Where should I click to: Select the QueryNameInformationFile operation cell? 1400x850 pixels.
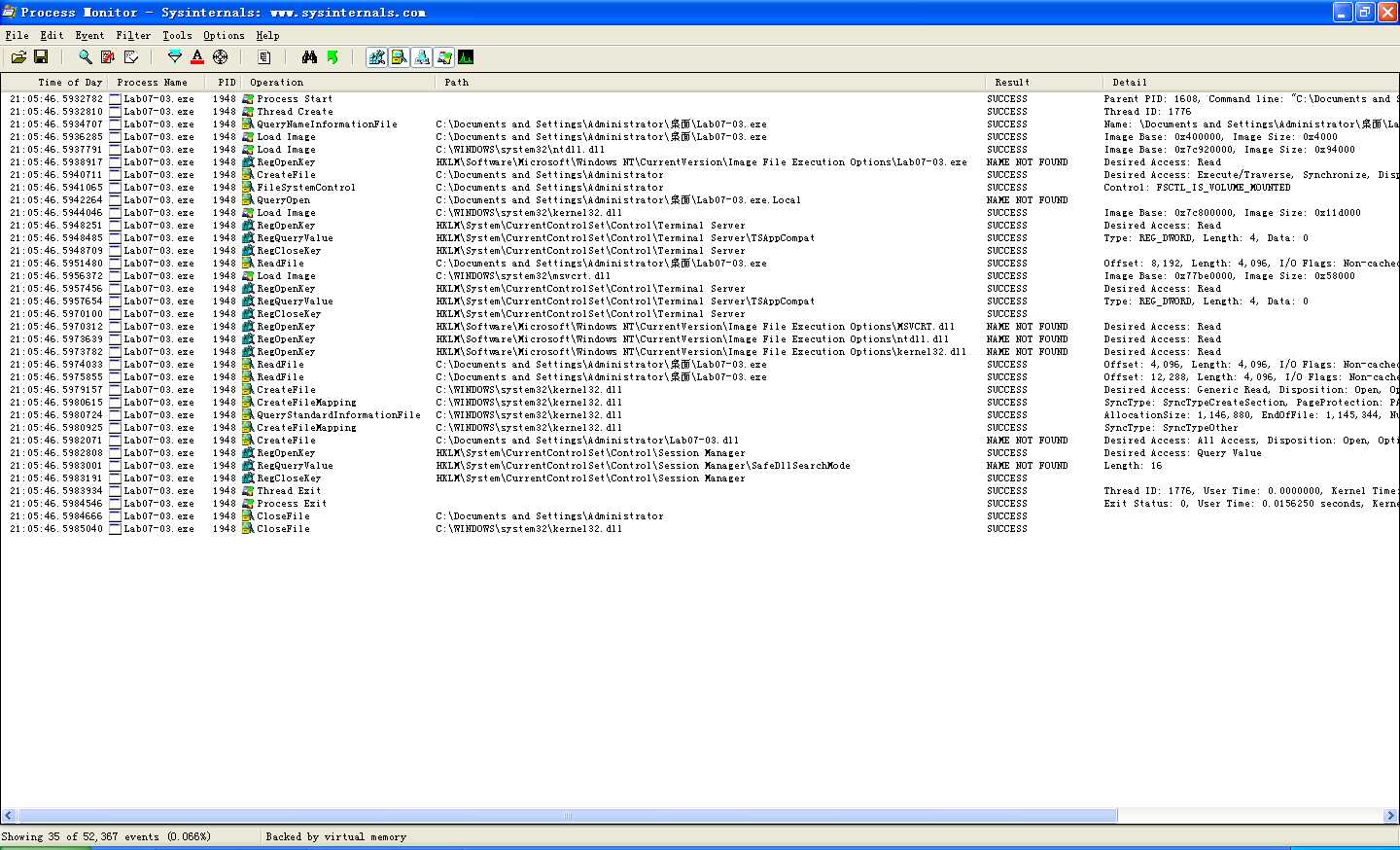point(327,124)
